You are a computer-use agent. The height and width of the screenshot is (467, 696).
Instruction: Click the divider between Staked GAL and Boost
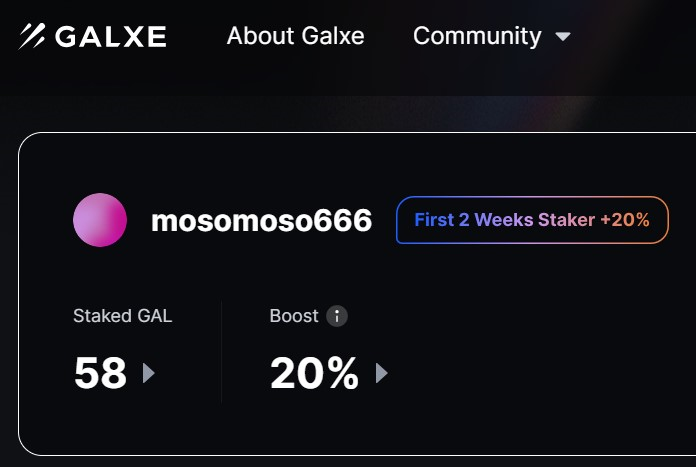pos(221,352)
